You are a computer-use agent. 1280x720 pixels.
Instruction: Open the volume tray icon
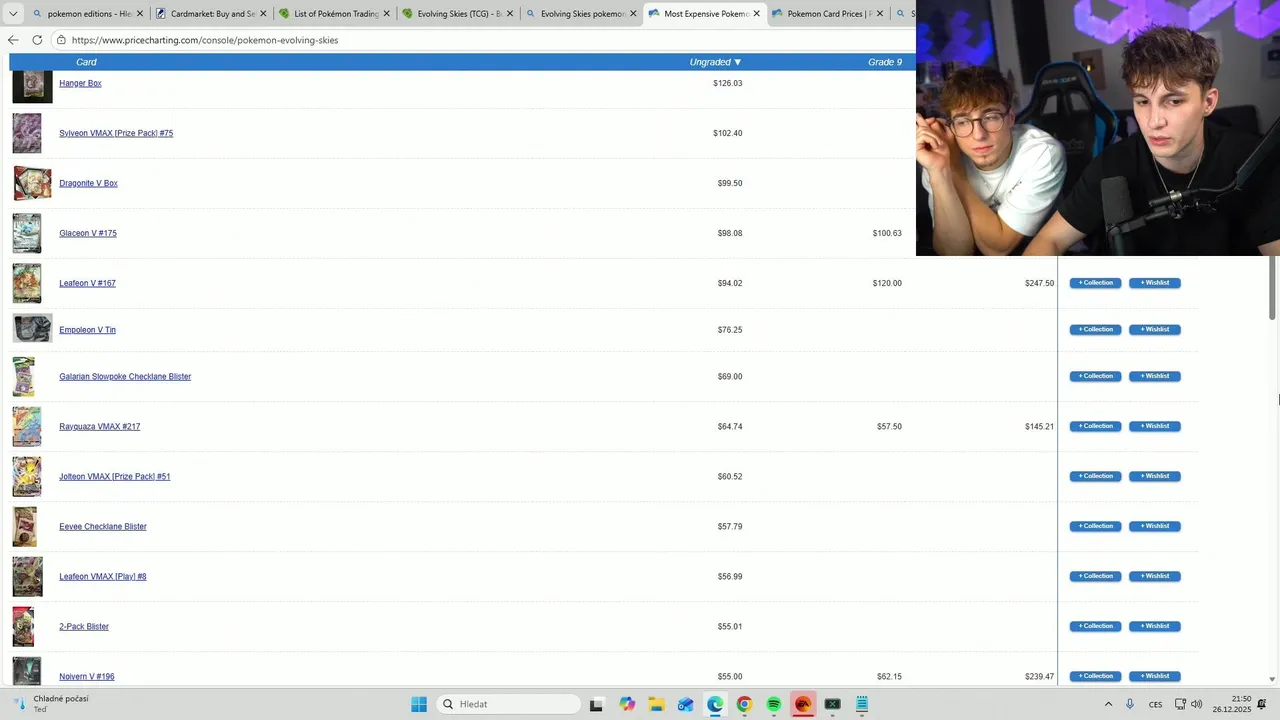click(1197, 704)
